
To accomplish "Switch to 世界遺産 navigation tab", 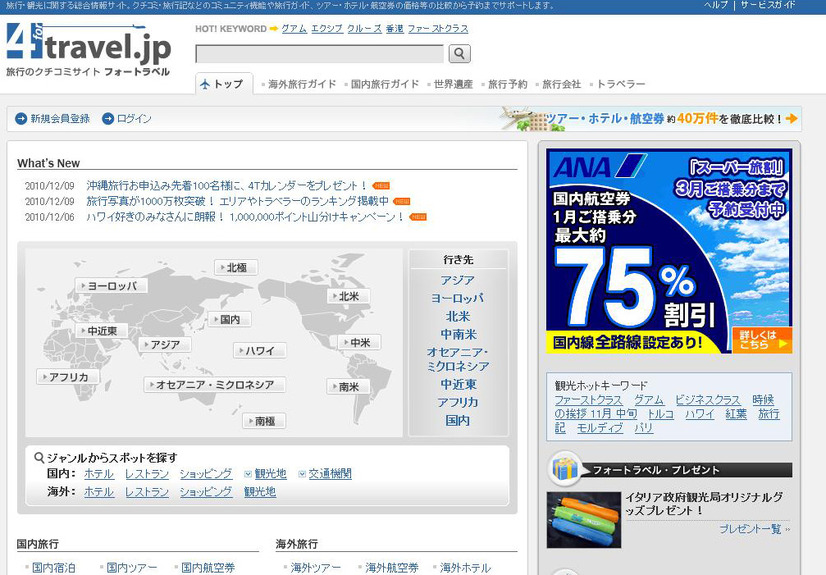I will (x=453, y=84).
